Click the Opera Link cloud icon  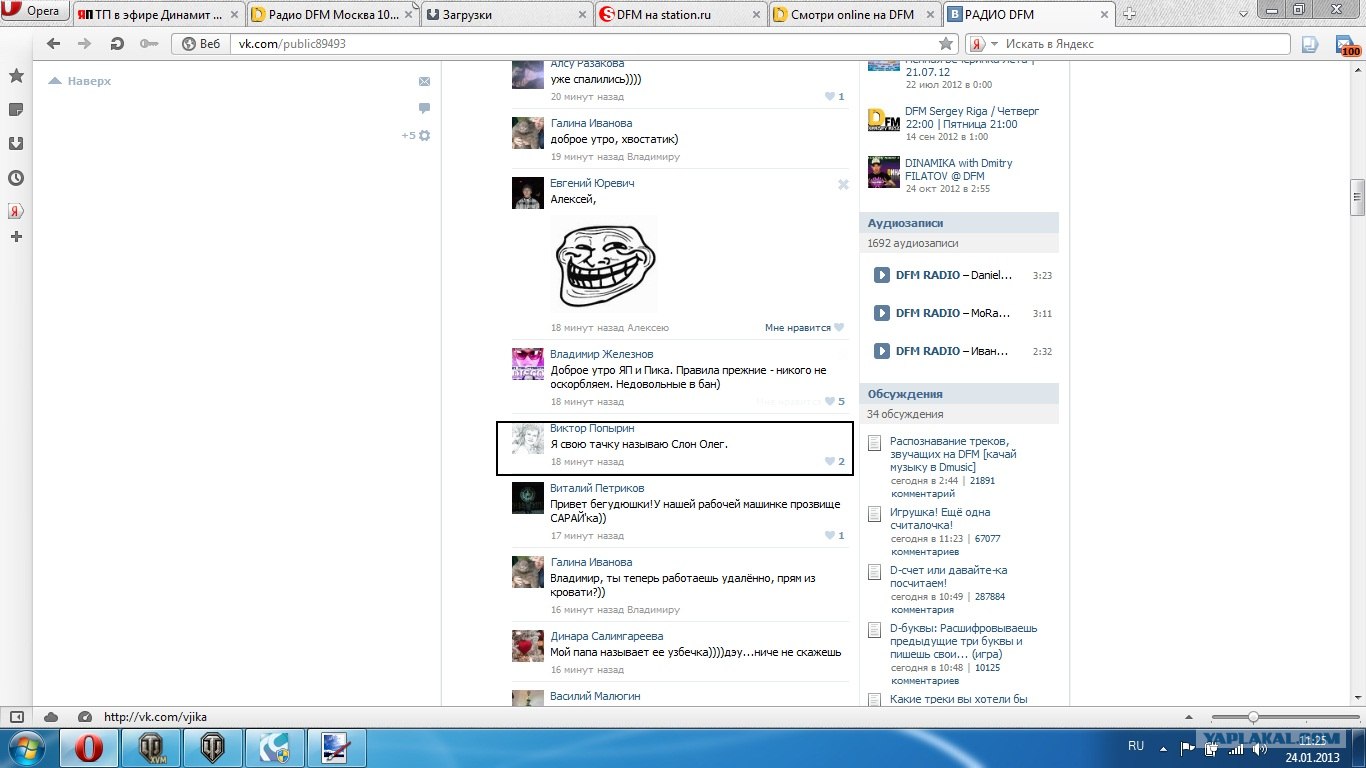coord(51,717)
